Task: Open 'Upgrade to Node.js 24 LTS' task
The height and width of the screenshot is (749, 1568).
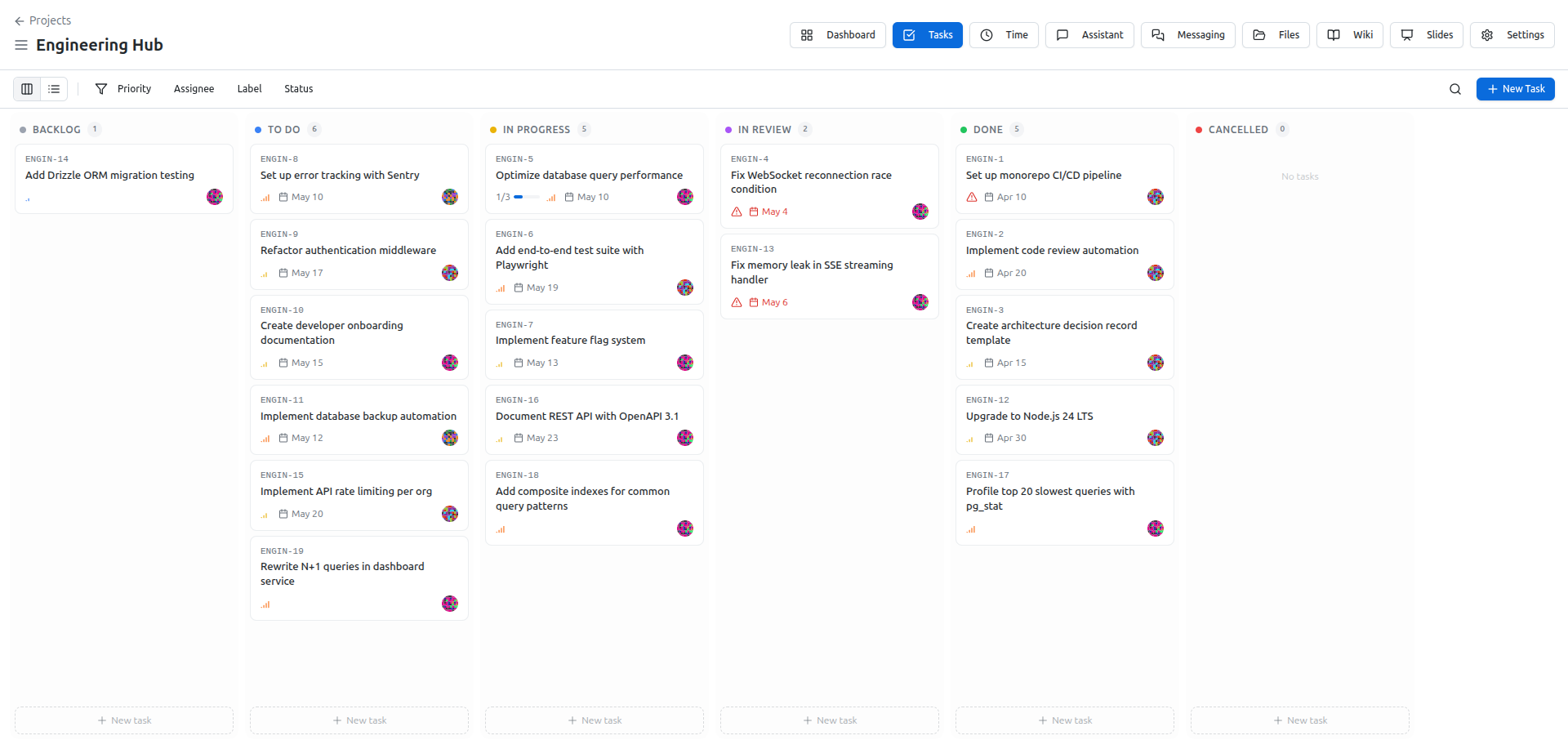Action: pos(1065,420)
